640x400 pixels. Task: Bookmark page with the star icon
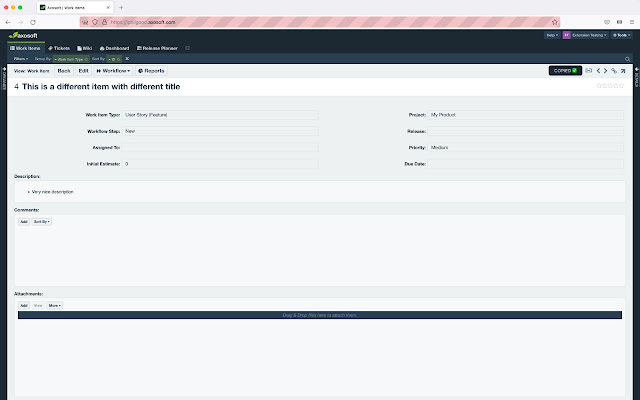(x=554, y=22)
